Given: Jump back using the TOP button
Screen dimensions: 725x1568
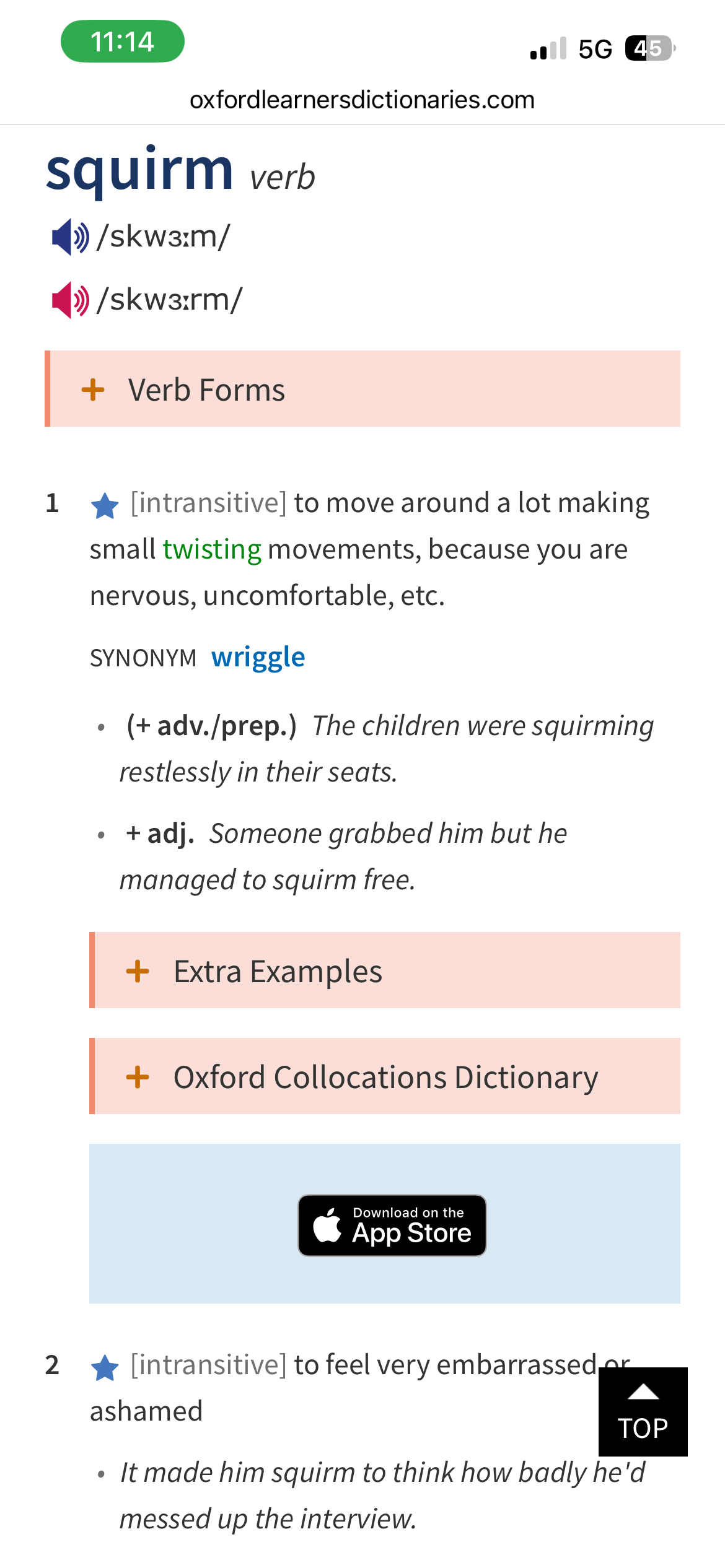Looking at the screenshot, I should [643, 1412].
